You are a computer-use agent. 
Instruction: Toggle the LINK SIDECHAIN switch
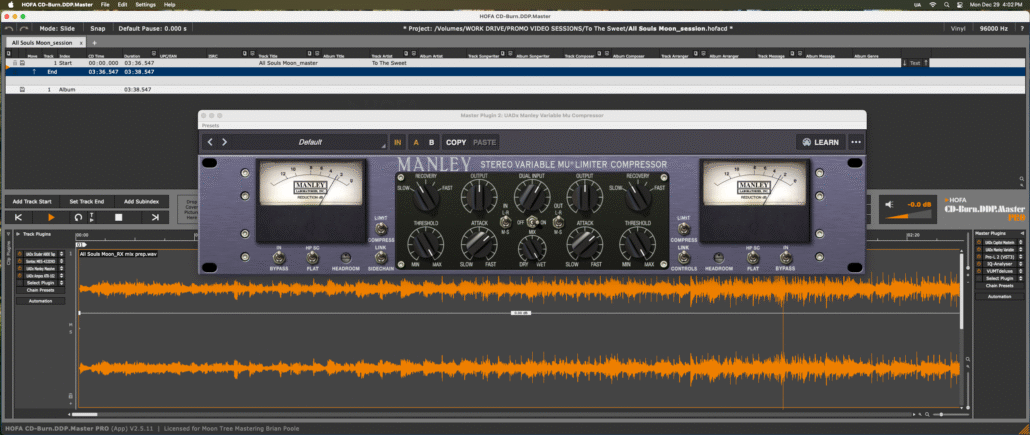pyautogui.click(x=380, y=259)
